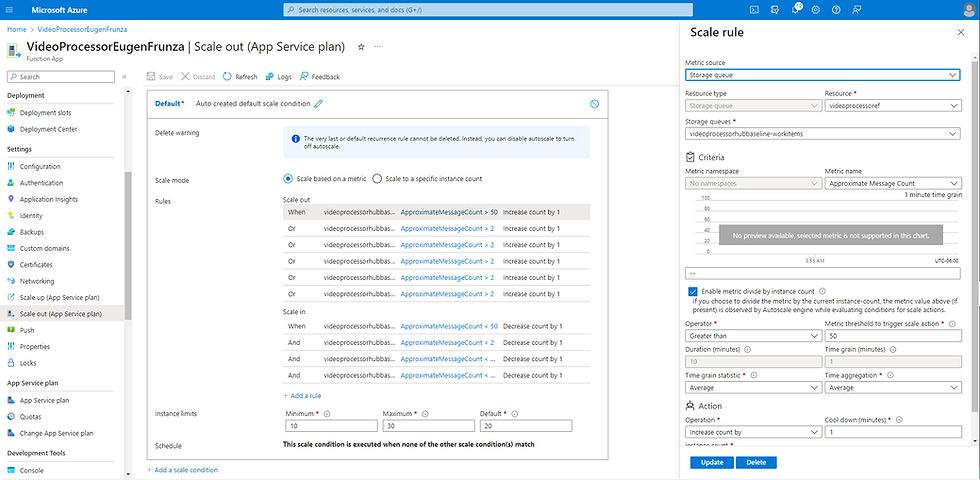Open the Time grain statistic dropdown
Screen dimensions: 980x480
click(753, 388)
